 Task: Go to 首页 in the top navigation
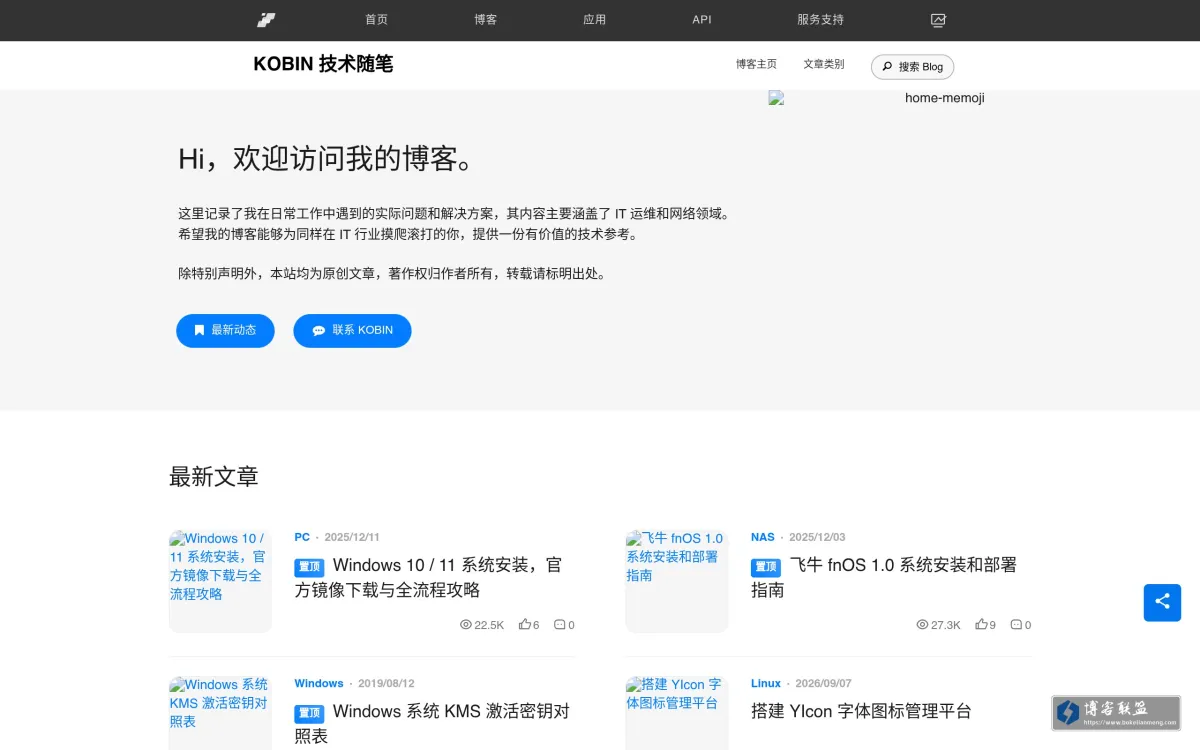click(x=376, y=20)
